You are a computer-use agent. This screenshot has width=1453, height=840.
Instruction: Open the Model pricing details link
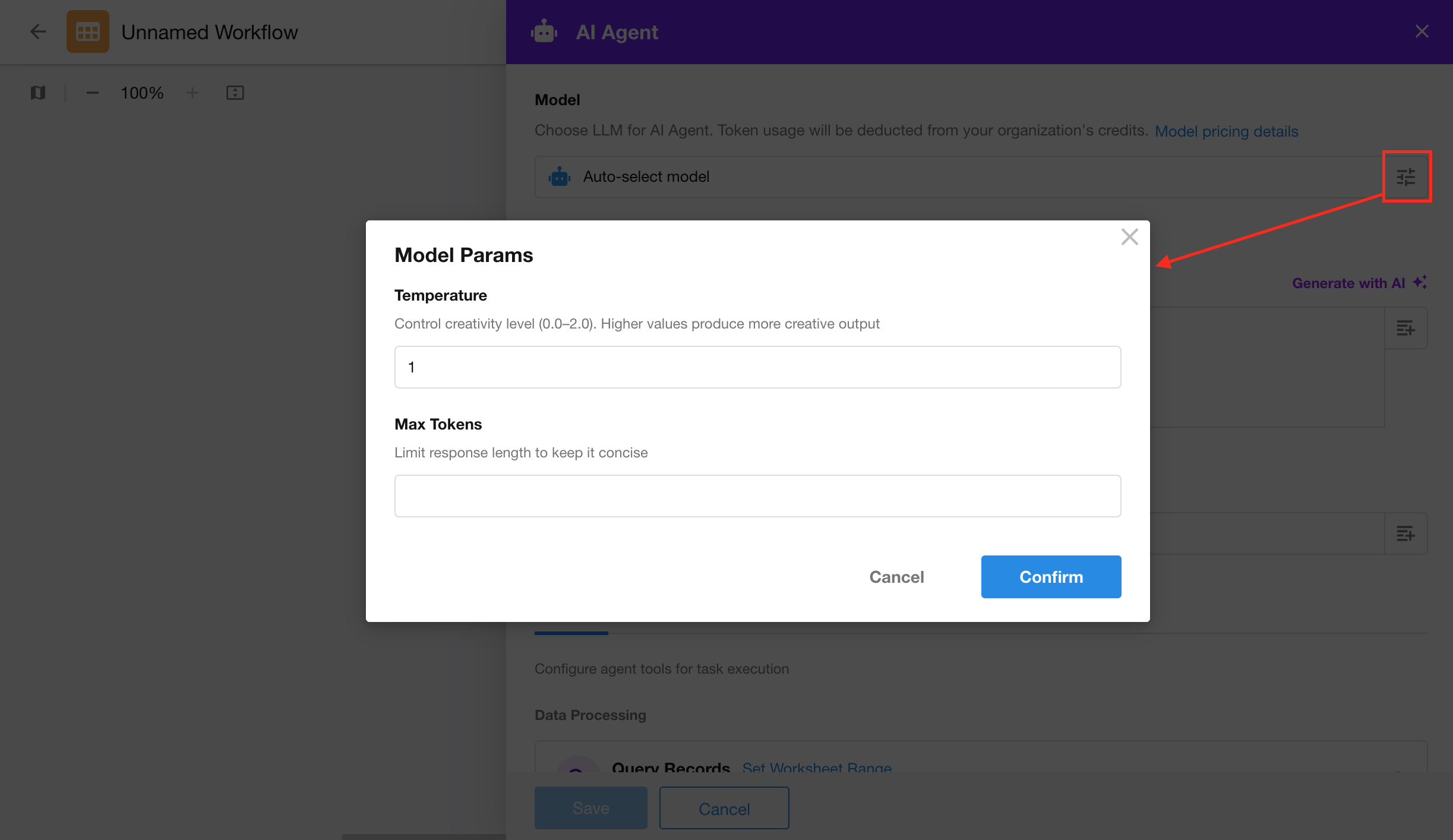click(x=1226, y=131)
